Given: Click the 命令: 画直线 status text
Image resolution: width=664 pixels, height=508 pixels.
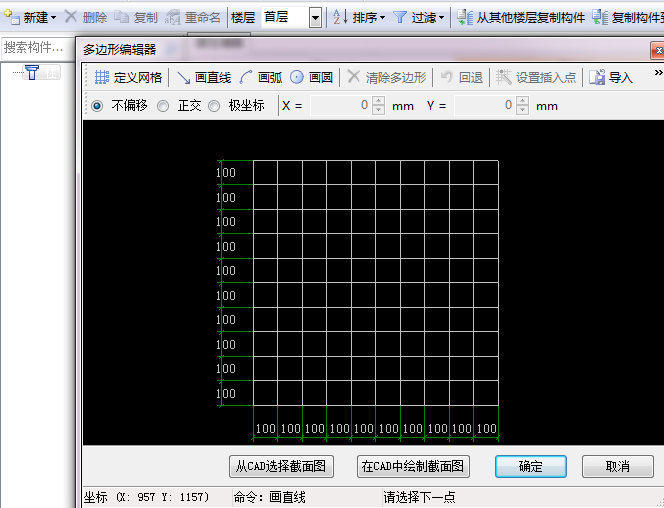Looking at the screenshot, I should pos(269,497).
